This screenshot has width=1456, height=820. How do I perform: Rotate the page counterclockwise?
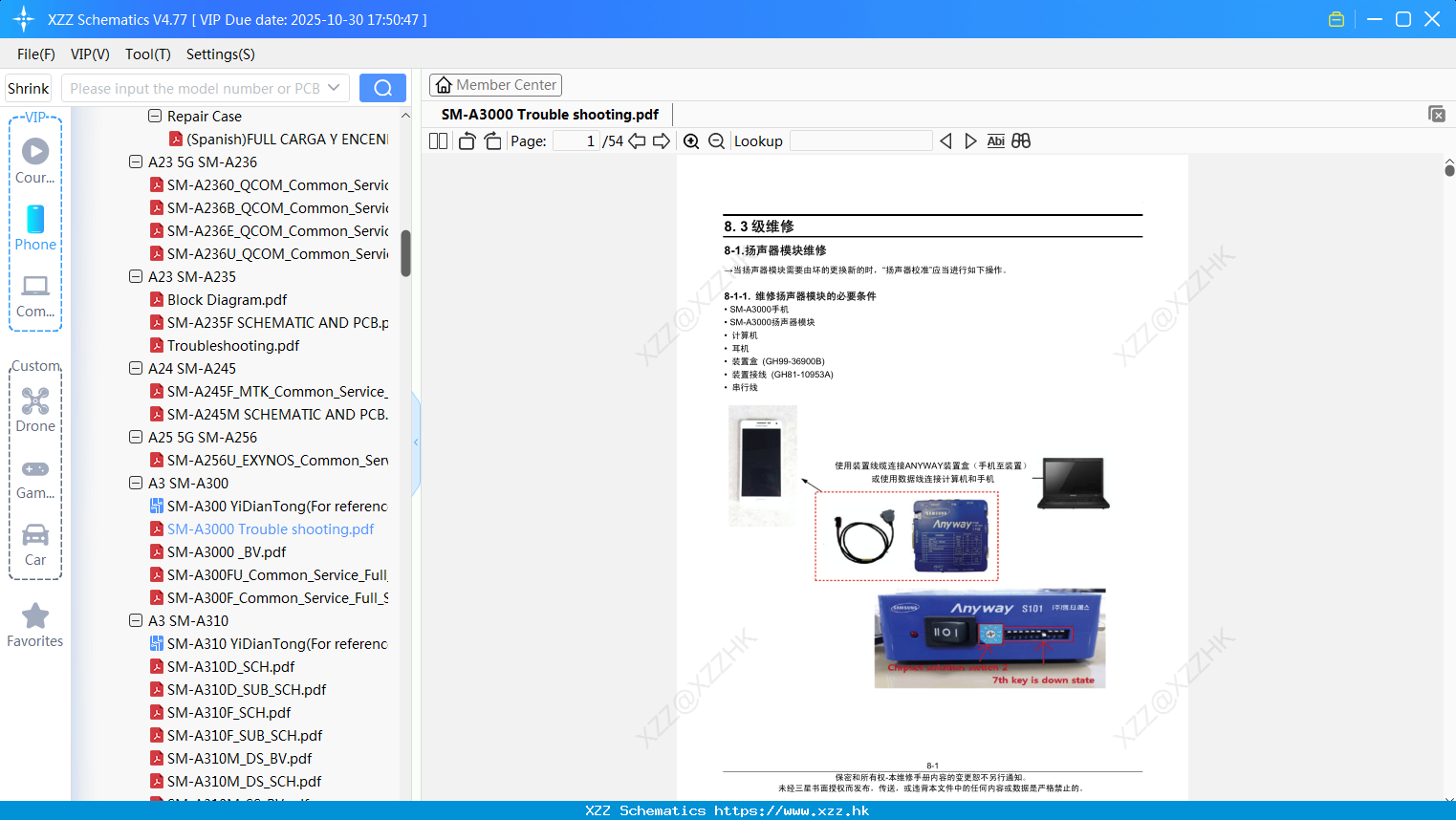click(467, 141)
